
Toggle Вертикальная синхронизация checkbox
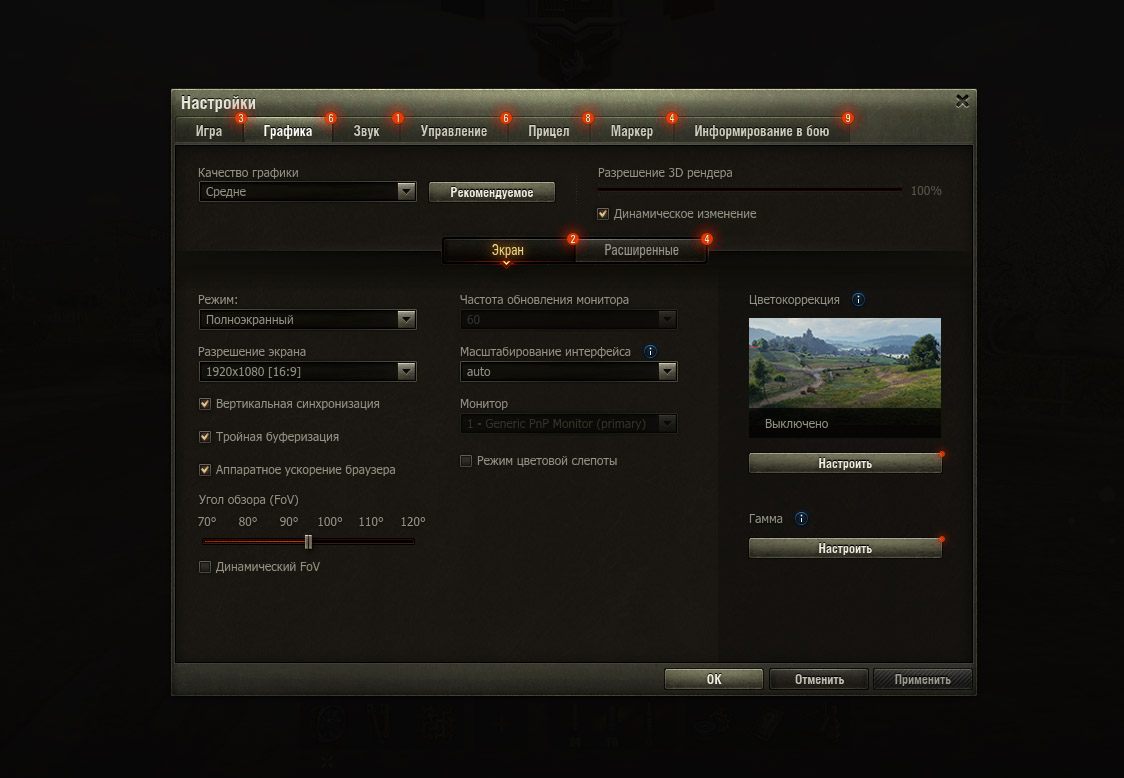point(205,404)
